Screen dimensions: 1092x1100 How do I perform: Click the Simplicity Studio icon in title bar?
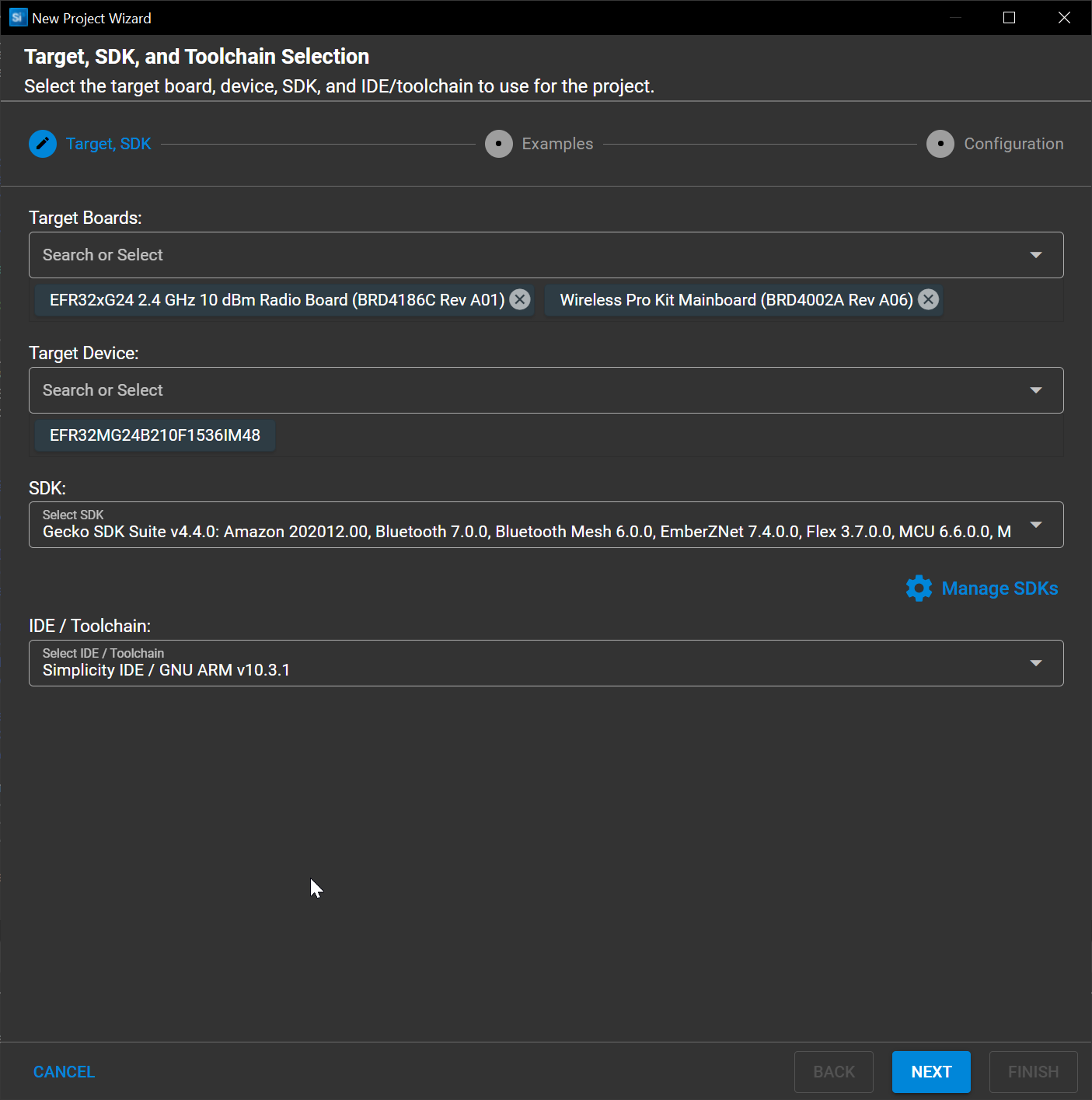pyautogui.click(x=18, y=17)
